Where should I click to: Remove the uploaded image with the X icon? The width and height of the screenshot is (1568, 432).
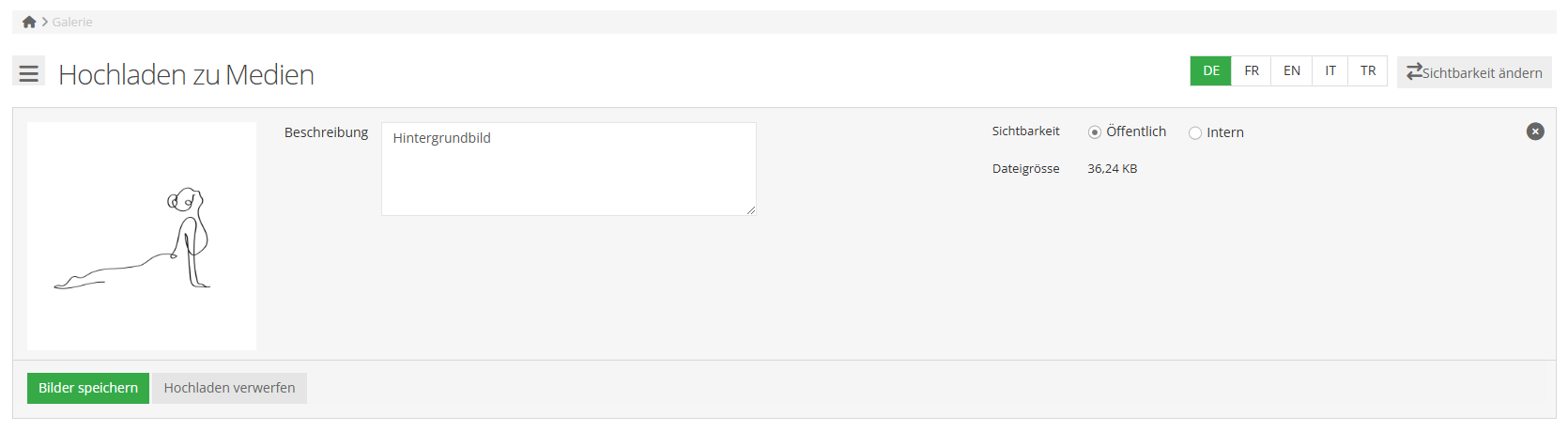click(x=1535, y=131)
